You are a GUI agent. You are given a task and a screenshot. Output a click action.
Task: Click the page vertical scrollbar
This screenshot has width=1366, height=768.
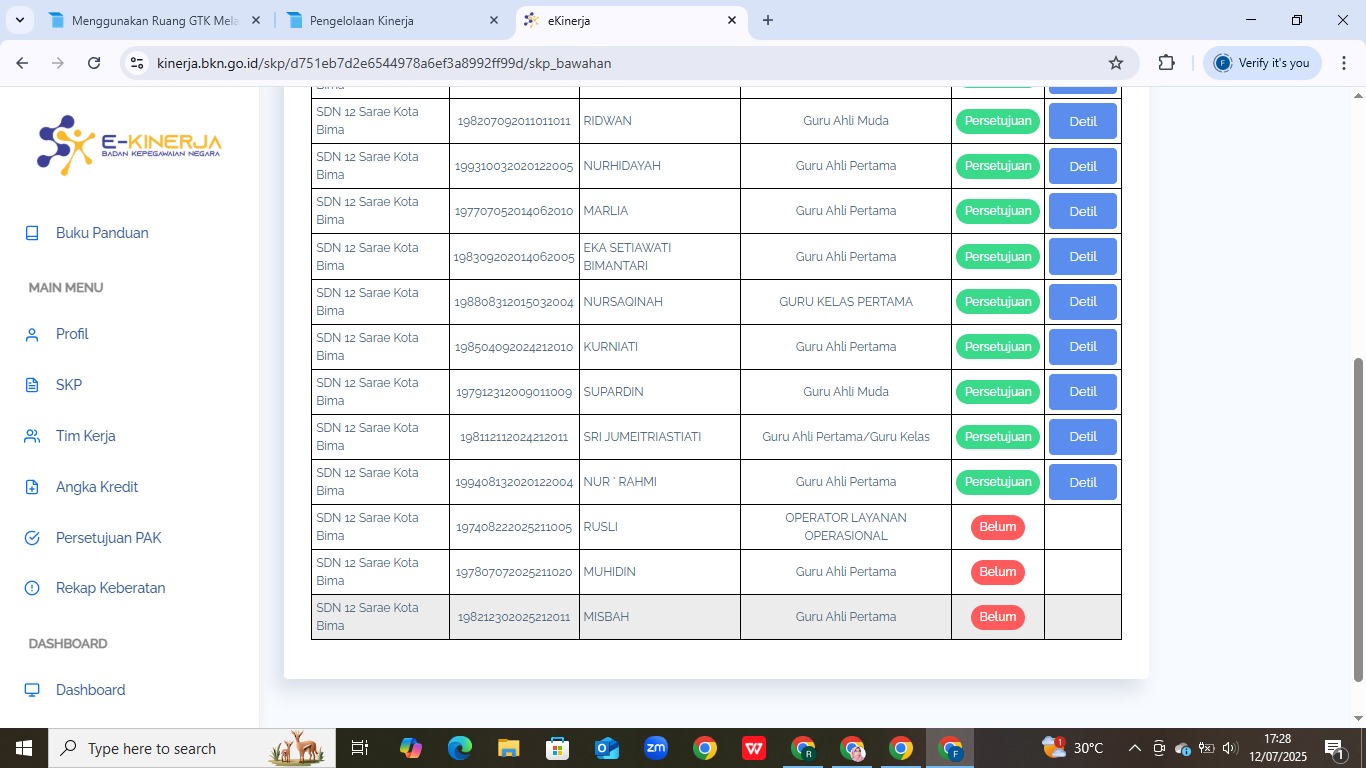click(x=1358, y=520)
